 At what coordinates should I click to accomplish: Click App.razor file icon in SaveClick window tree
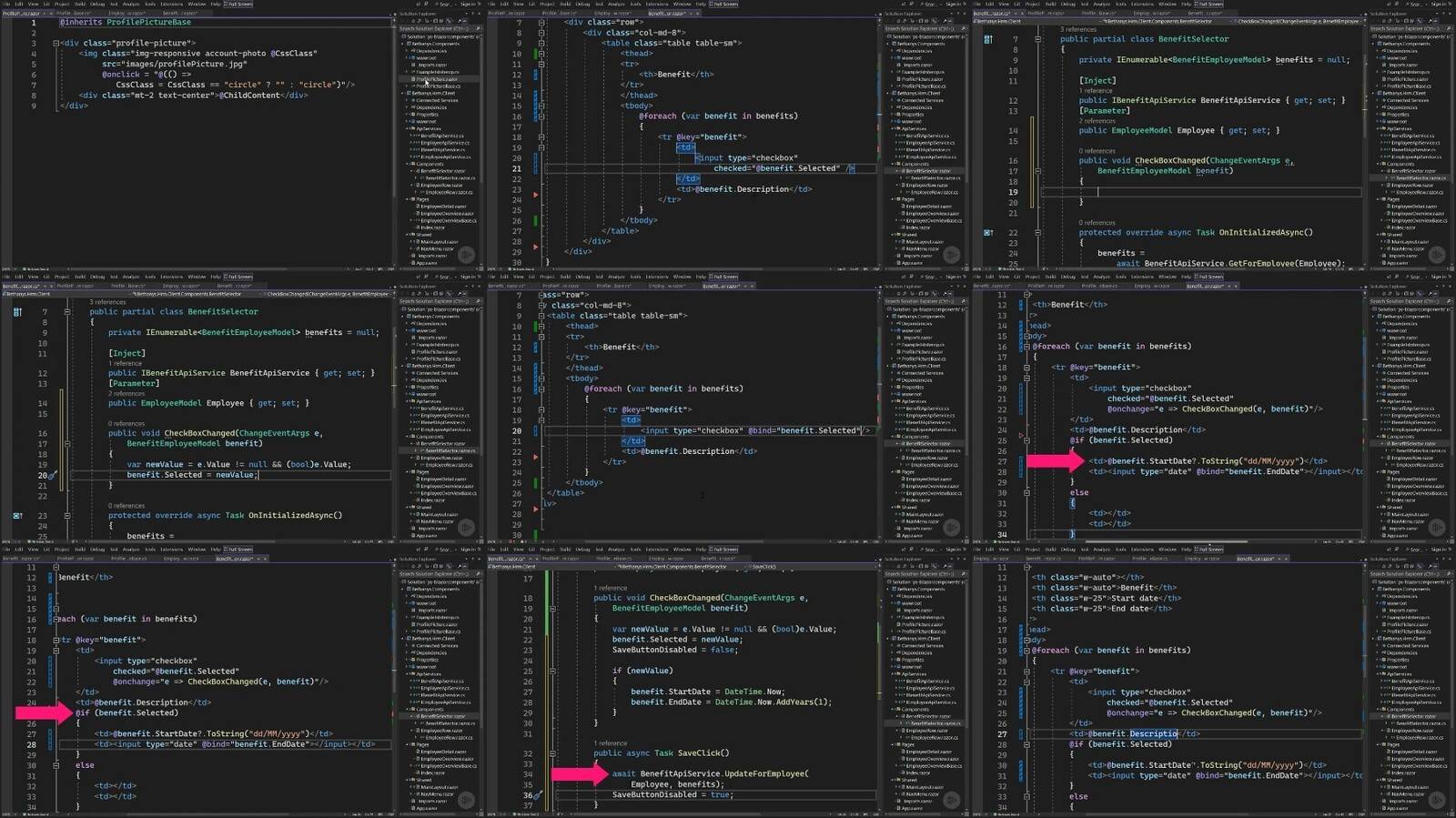pyautogui.click(x=898, y=809)
